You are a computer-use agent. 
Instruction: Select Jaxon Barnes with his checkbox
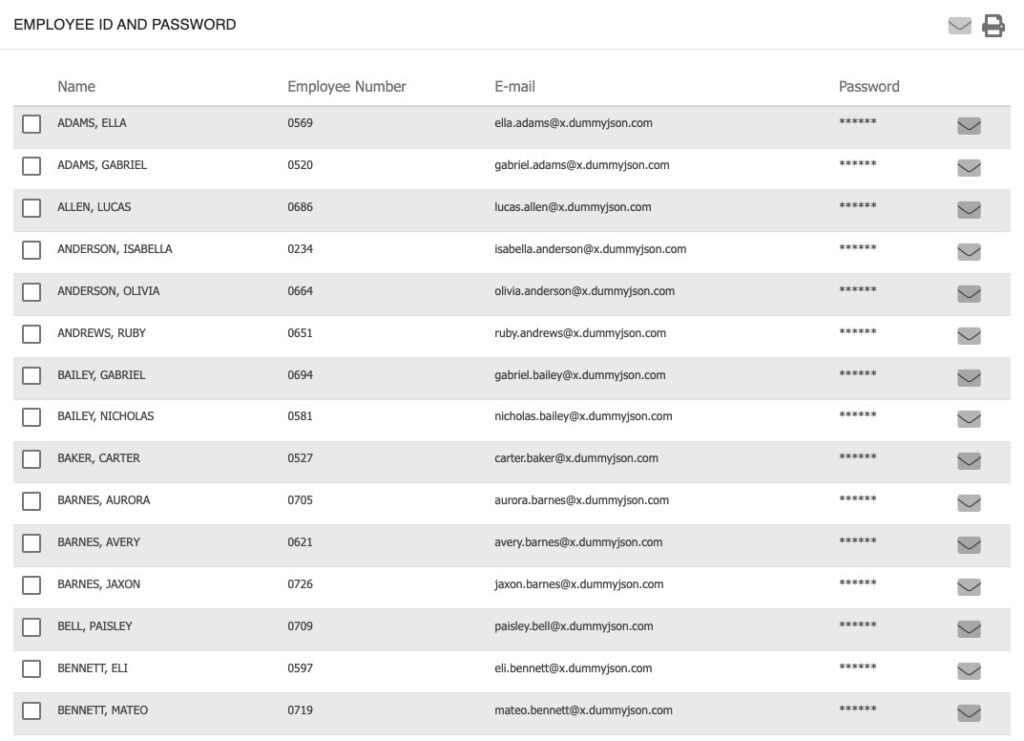point(31,585)
